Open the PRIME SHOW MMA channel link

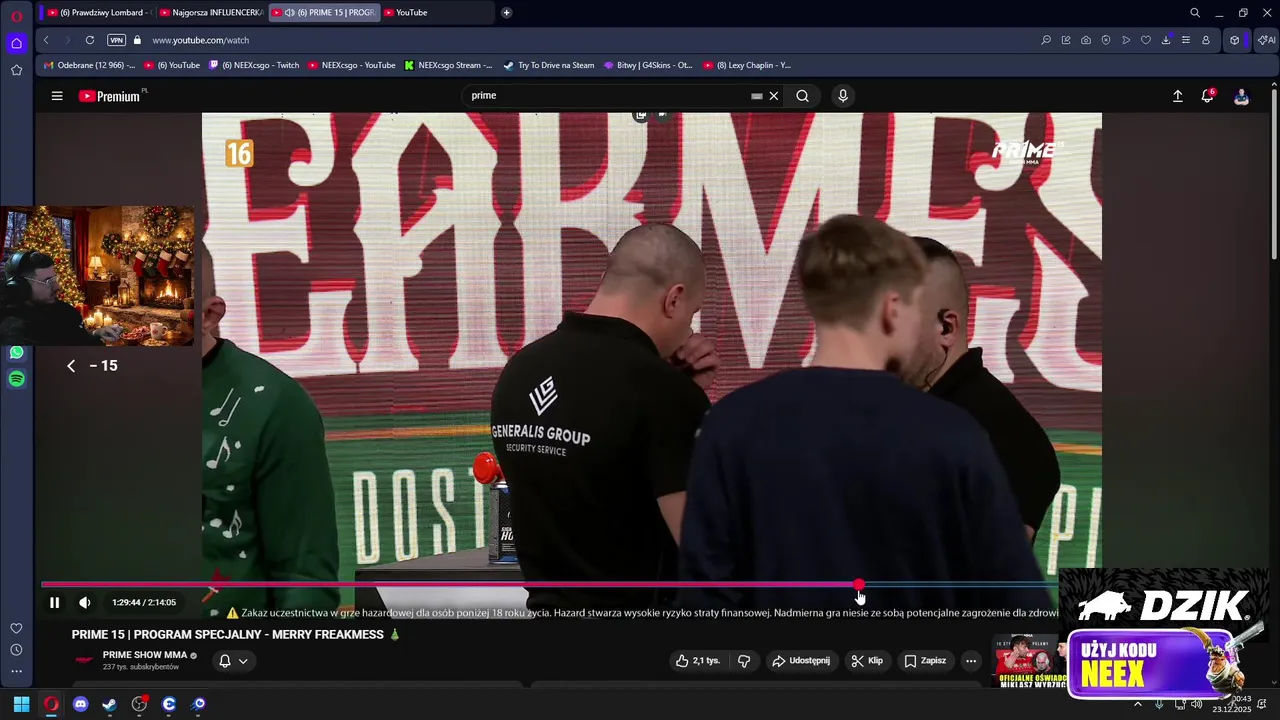(145, 655)
